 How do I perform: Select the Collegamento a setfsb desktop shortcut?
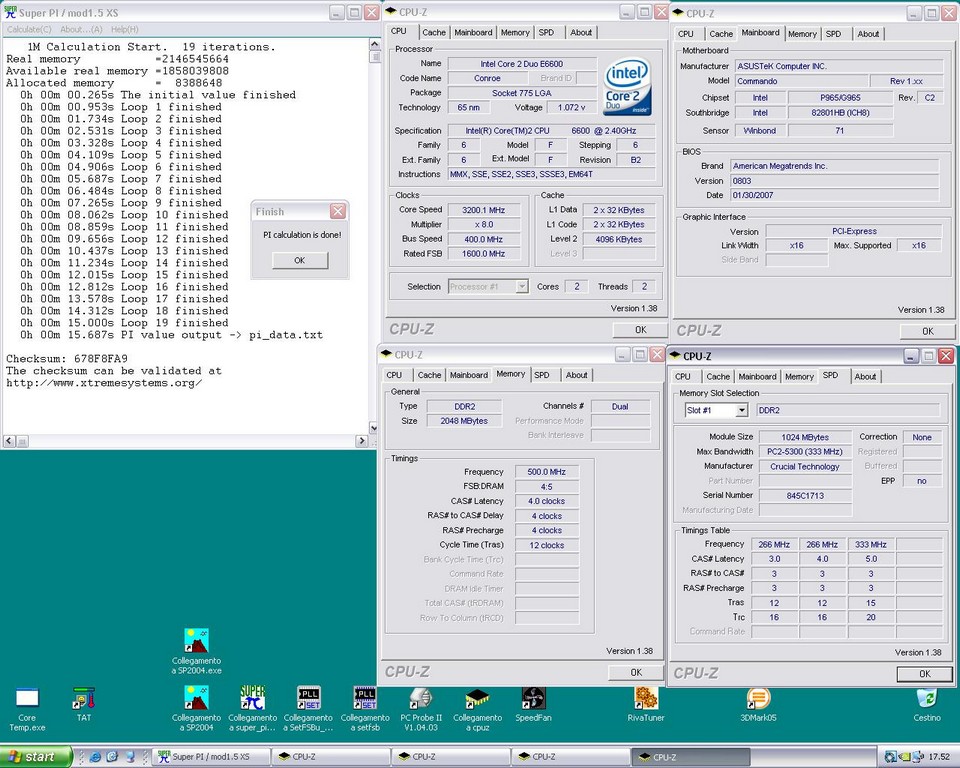[x=365, y=709]
